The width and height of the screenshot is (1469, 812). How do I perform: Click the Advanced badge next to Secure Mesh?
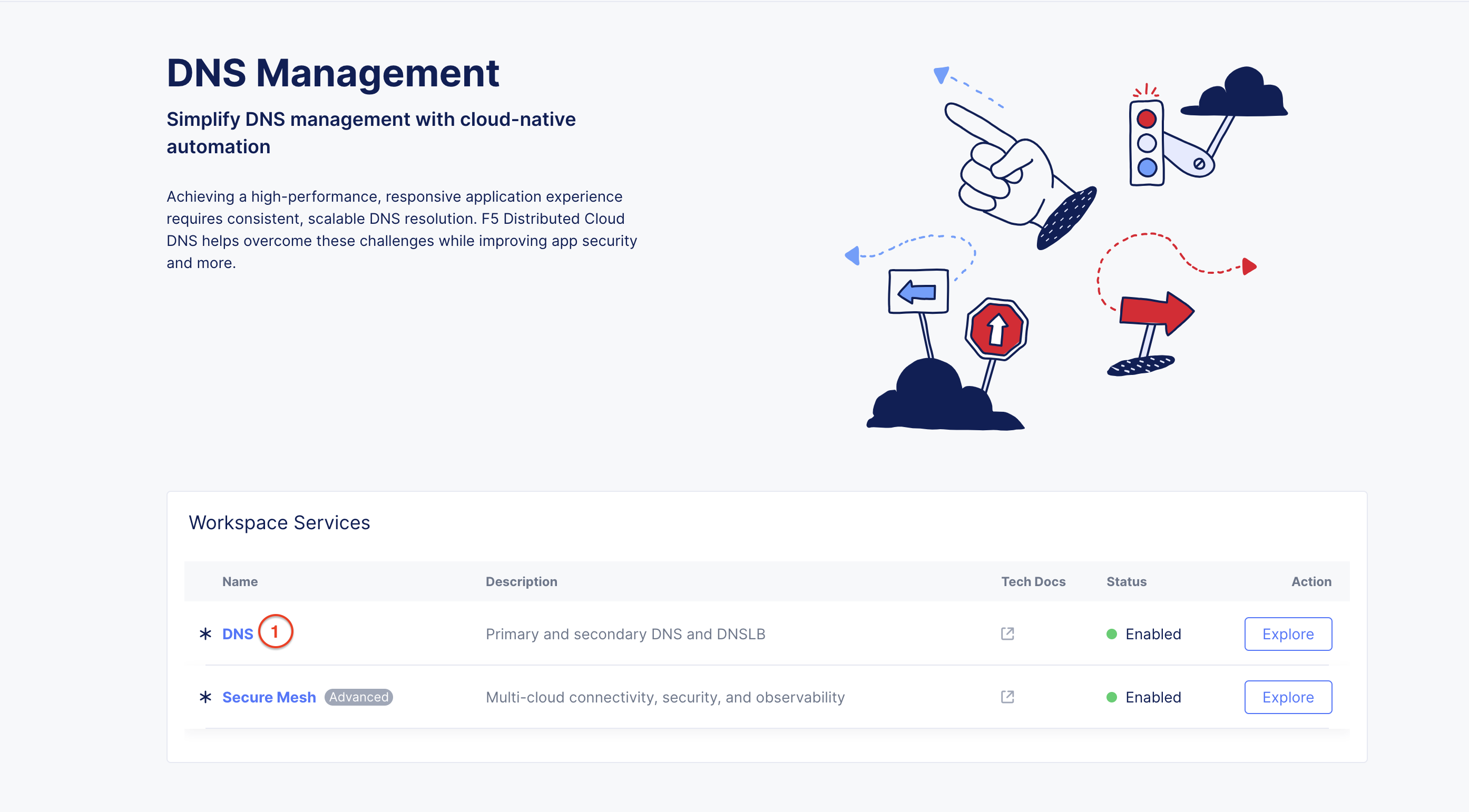click(358, 697)
